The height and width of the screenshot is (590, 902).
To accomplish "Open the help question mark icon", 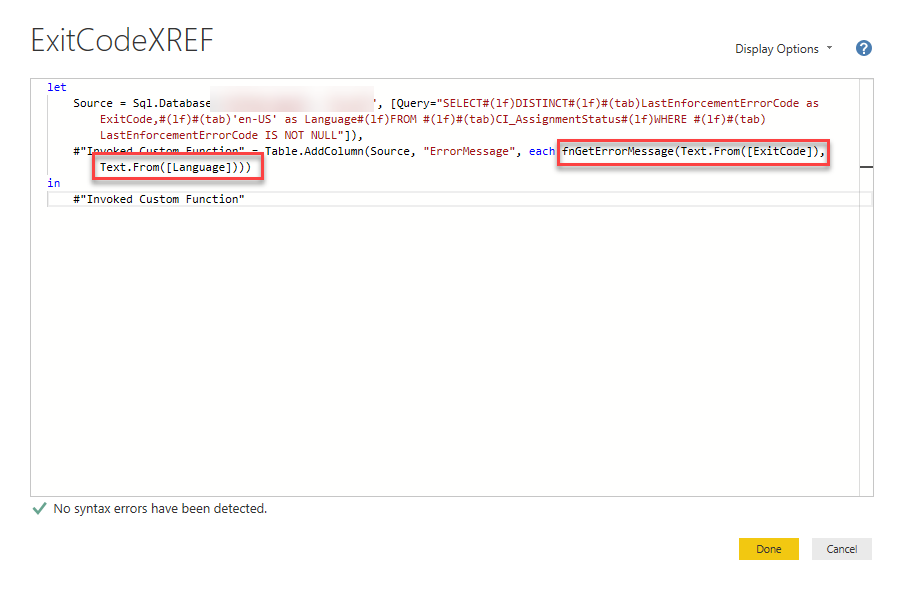I will pos(864,48).
